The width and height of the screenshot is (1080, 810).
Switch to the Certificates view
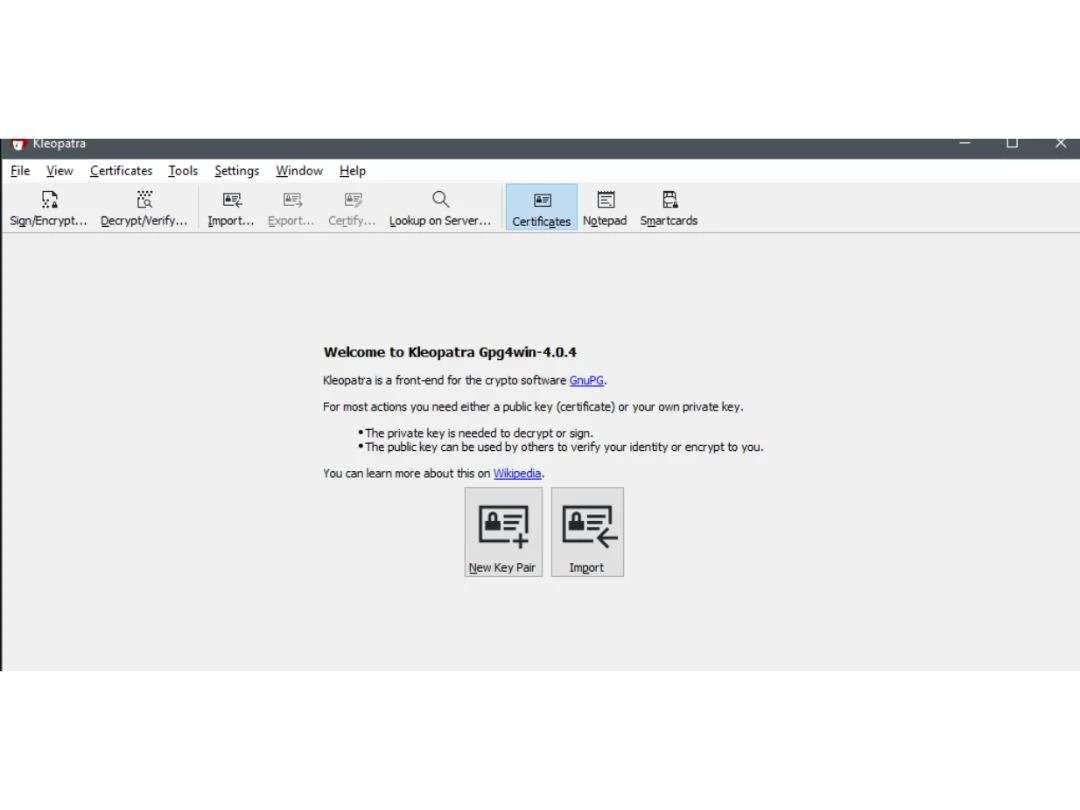541,207
